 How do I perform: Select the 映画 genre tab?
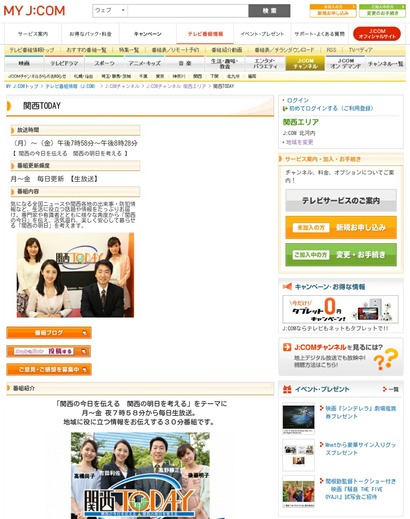(24, 63)
